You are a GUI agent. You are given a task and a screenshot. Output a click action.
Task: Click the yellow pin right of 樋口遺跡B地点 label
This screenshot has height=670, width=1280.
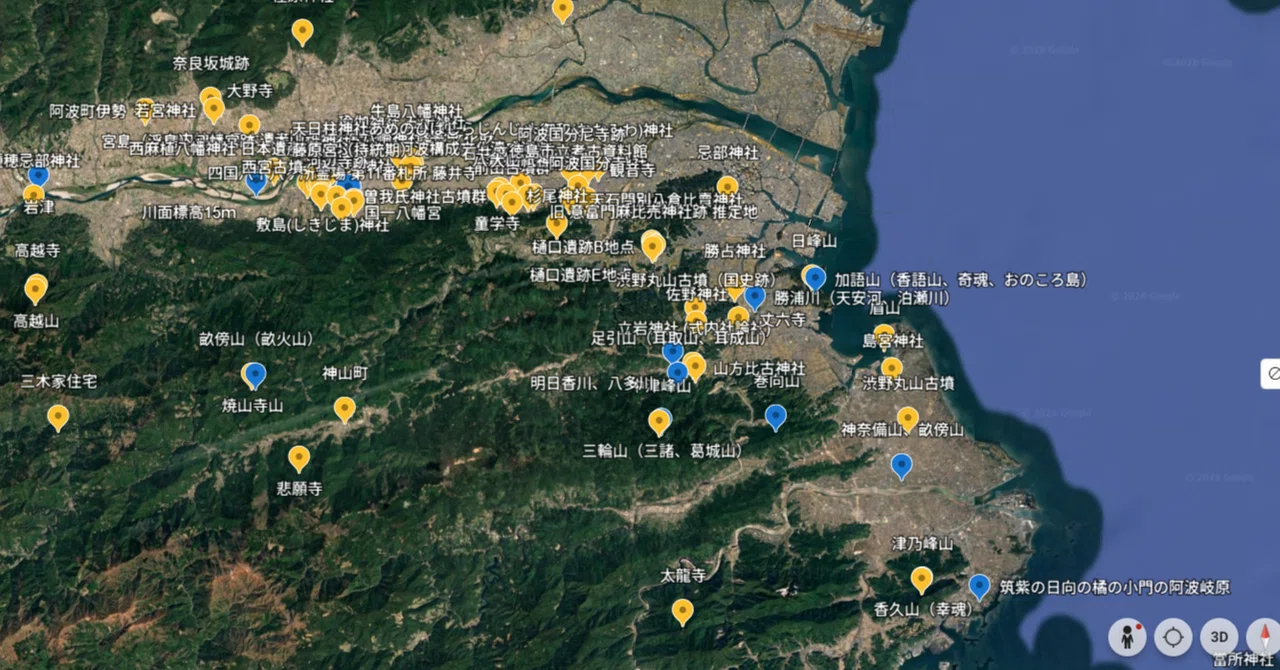[x=653, y=247]
